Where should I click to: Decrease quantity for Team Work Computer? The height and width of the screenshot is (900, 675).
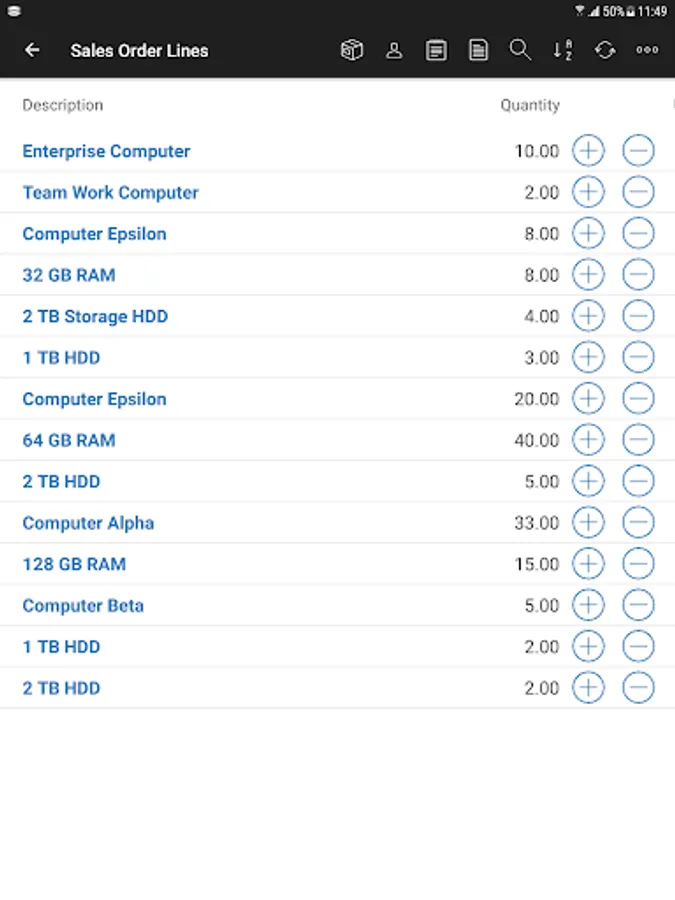(638, 192)
